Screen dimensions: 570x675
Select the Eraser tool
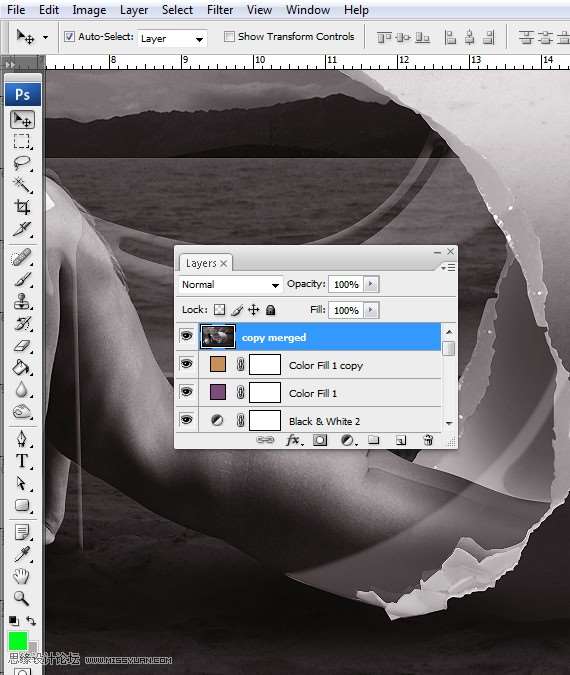point(22,346)
